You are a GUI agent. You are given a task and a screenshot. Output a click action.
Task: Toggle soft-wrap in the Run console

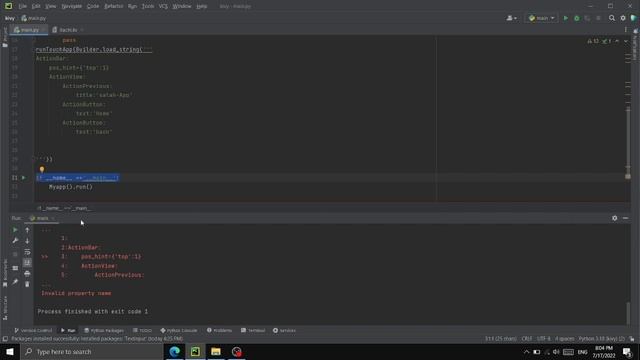[27, 252]
